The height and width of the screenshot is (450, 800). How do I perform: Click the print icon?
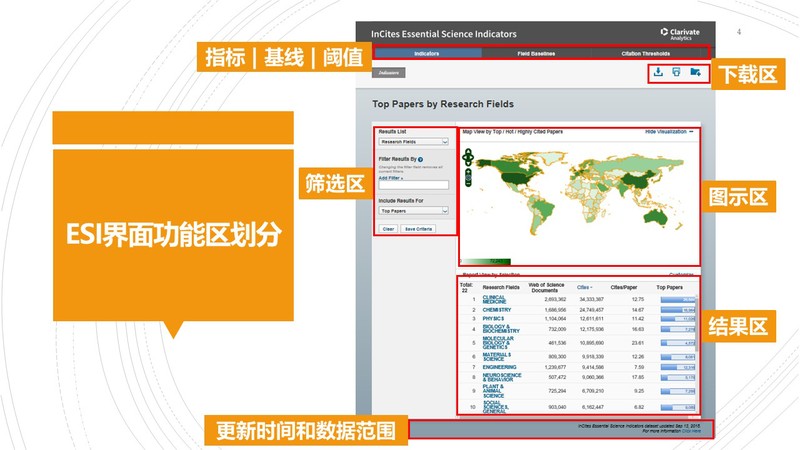point(677,72)
